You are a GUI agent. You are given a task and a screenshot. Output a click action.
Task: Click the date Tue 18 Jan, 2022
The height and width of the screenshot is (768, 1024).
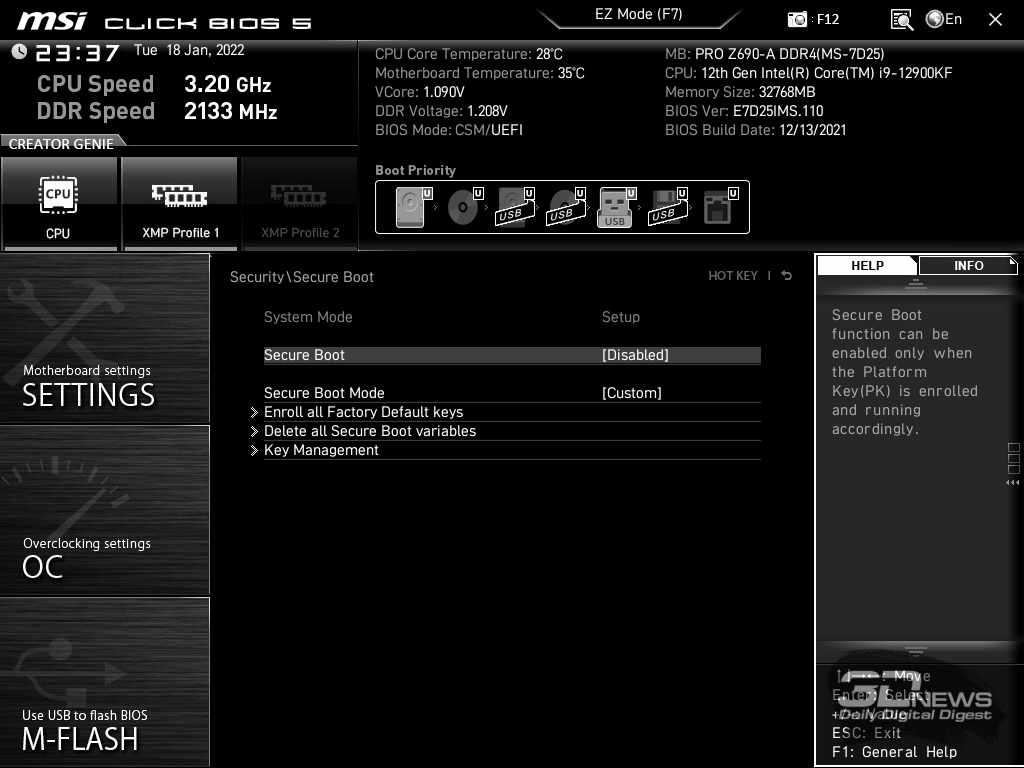tap(189, 50)
